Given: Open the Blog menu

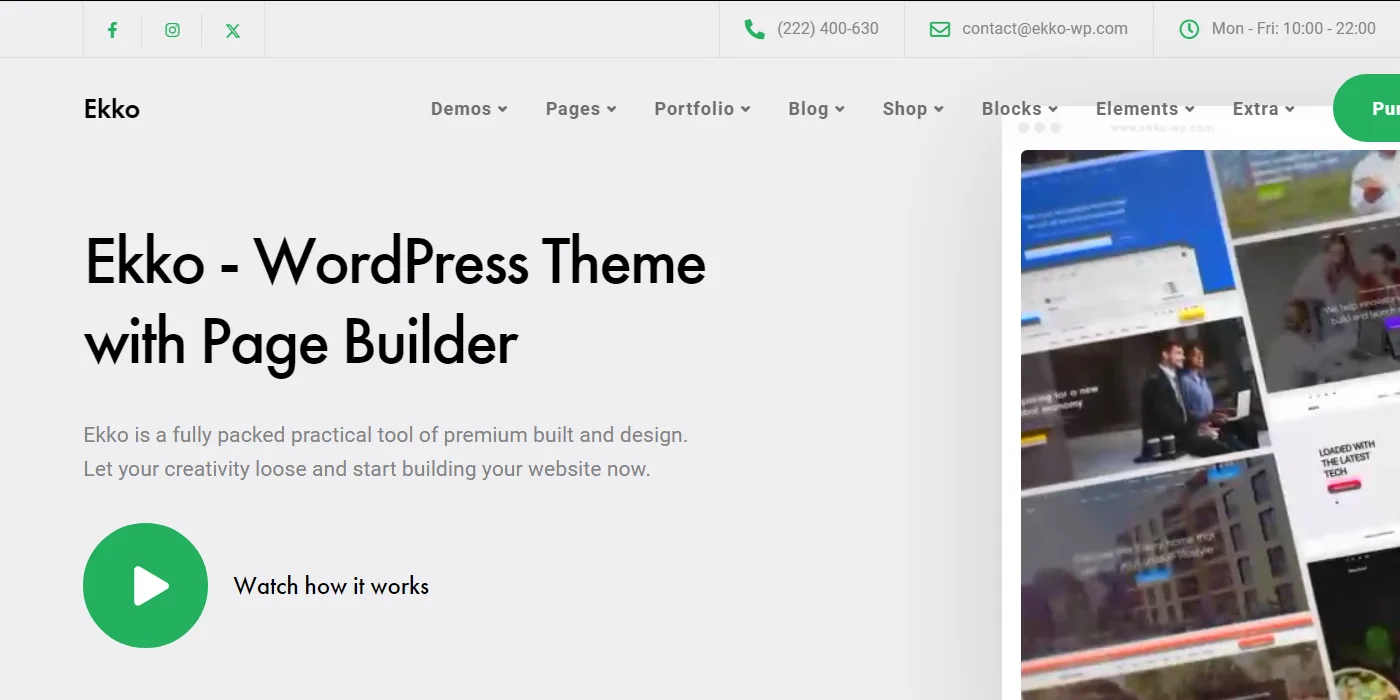Looking at the screenshot, I should point(816,109).
